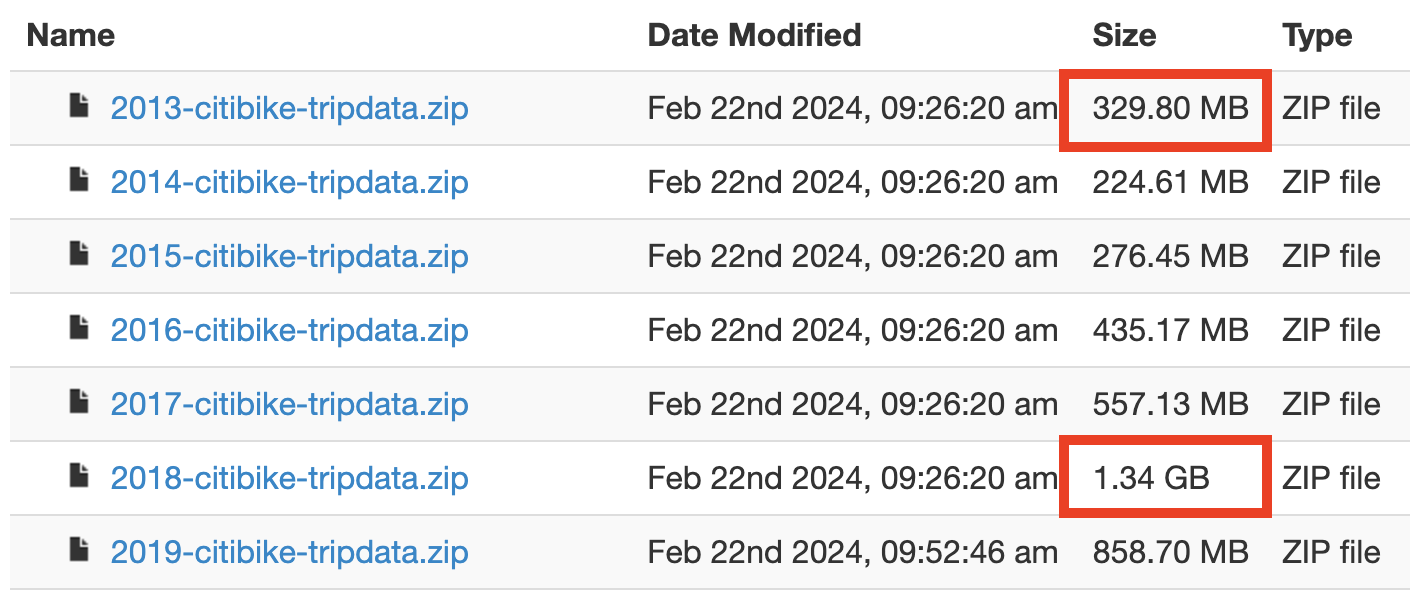
Task: Open the 2014-citibike-tripdata.zip link
Action: [289, 182]
